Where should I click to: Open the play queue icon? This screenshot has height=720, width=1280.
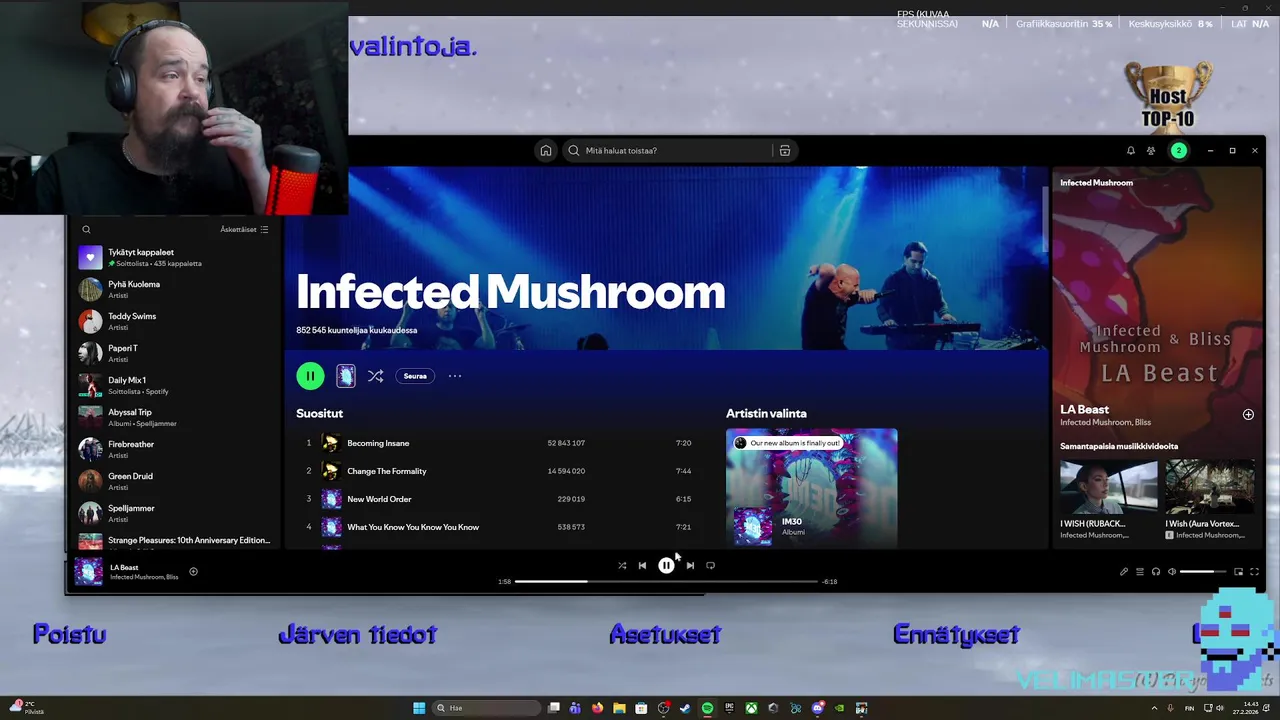(1140, 572)
